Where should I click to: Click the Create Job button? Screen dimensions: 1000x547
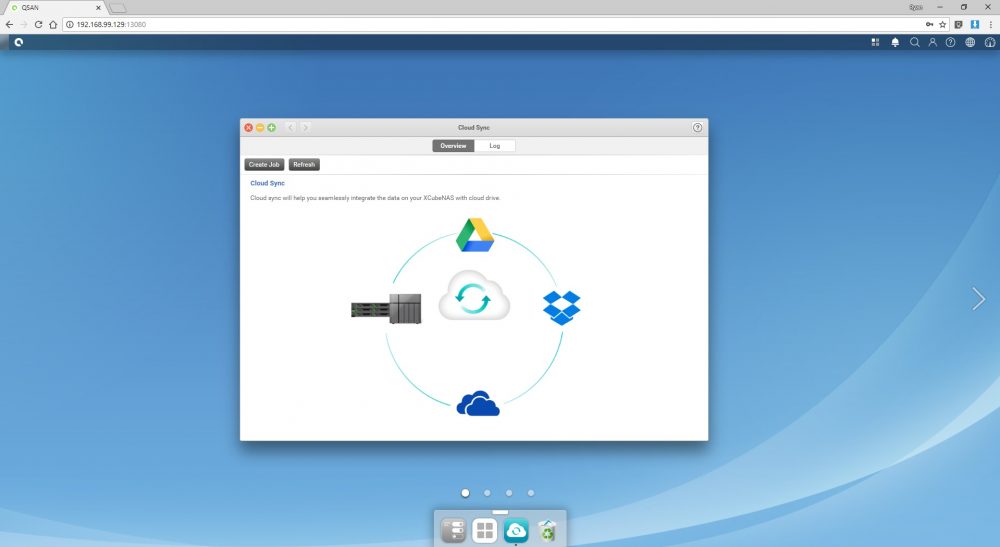click(264, 164)
